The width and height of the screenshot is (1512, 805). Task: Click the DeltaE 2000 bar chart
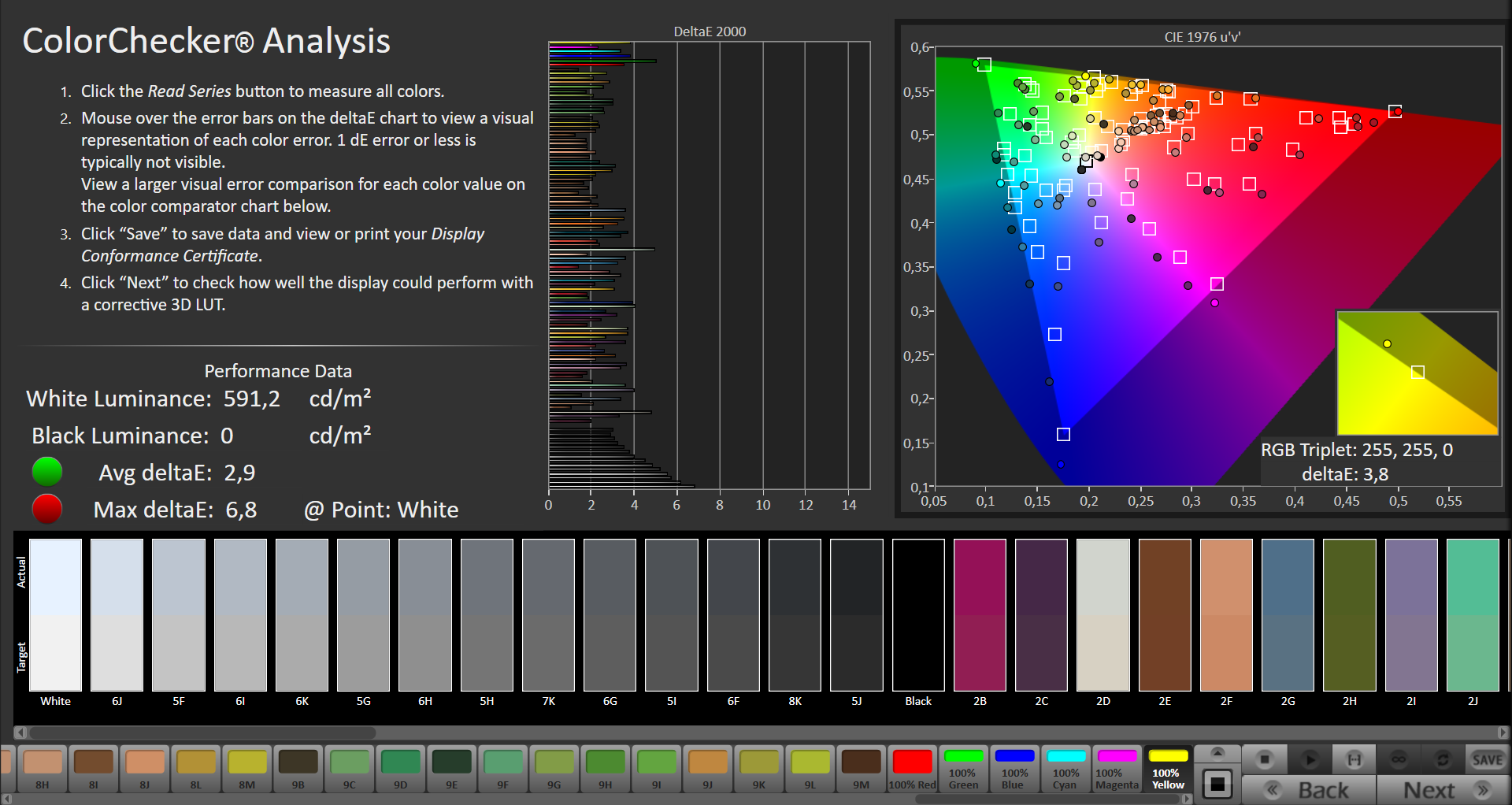point(710,265)
